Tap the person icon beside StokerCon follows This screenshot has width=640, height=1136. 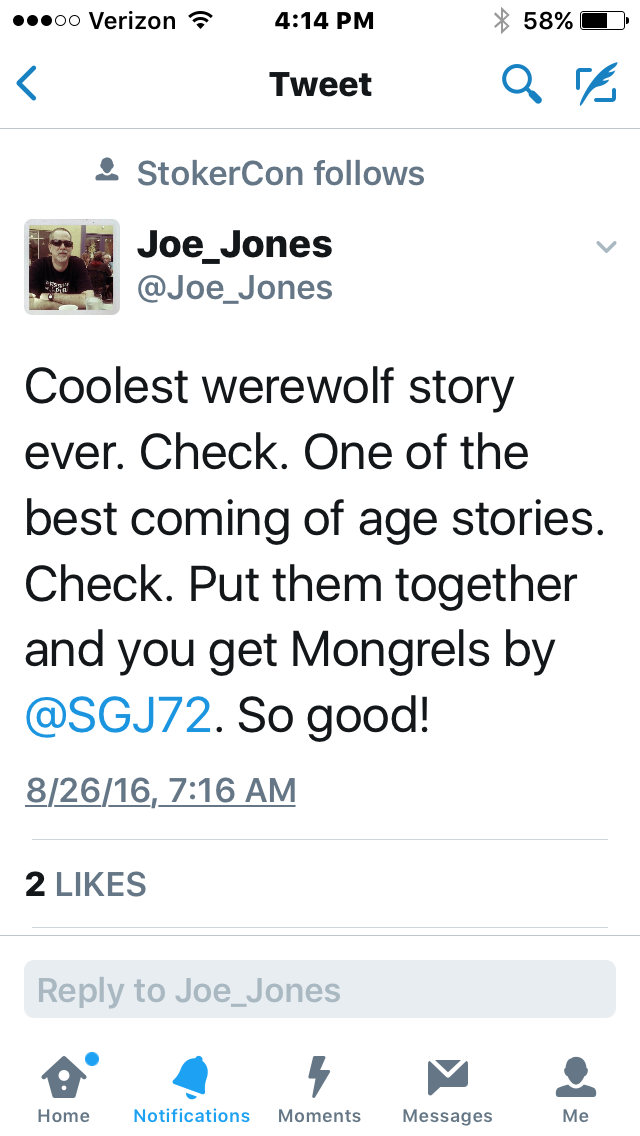106,171
